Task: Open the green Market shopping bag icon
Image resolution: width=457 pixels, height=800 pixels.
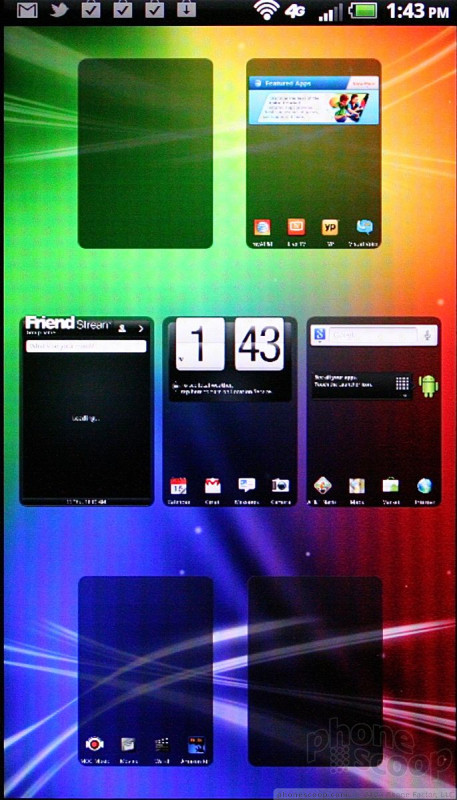Action: 391,485
